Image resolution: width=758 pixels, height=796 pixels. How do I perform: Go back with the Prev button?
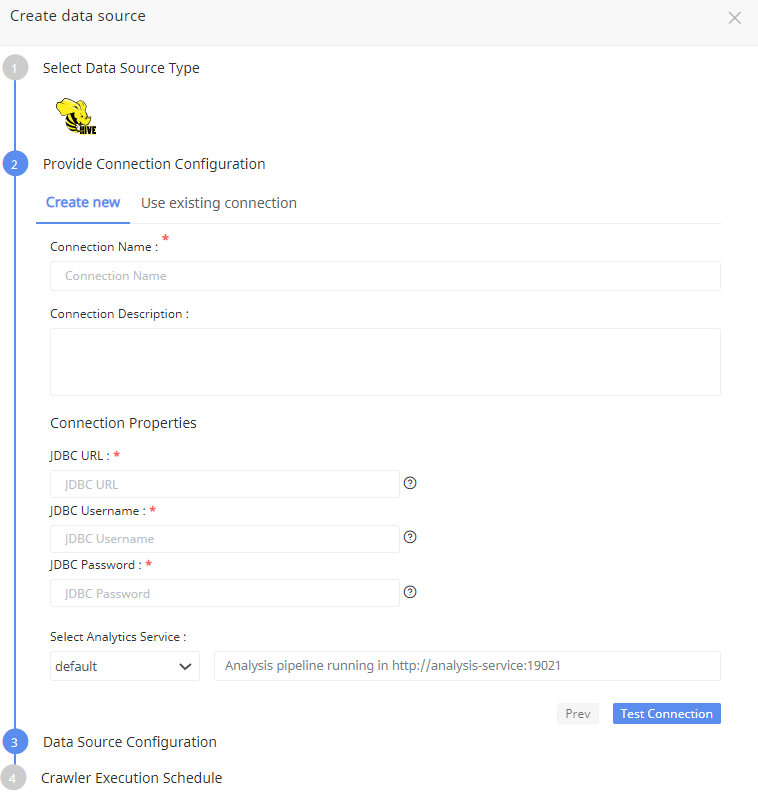point(577,714)
